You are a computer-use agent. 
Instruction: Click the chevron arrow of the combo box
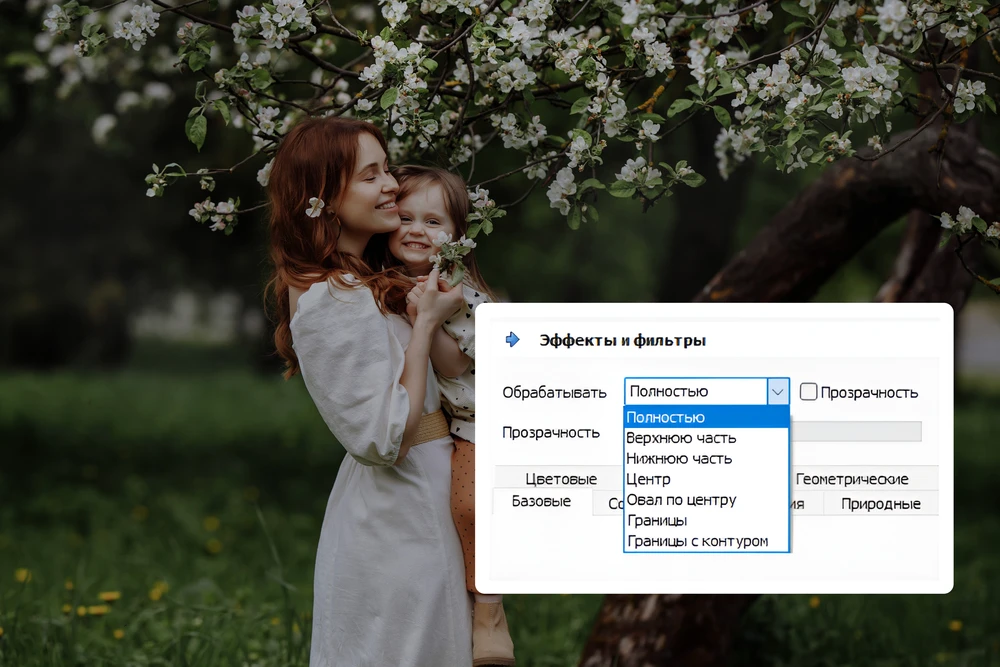(x=779, y=391)
